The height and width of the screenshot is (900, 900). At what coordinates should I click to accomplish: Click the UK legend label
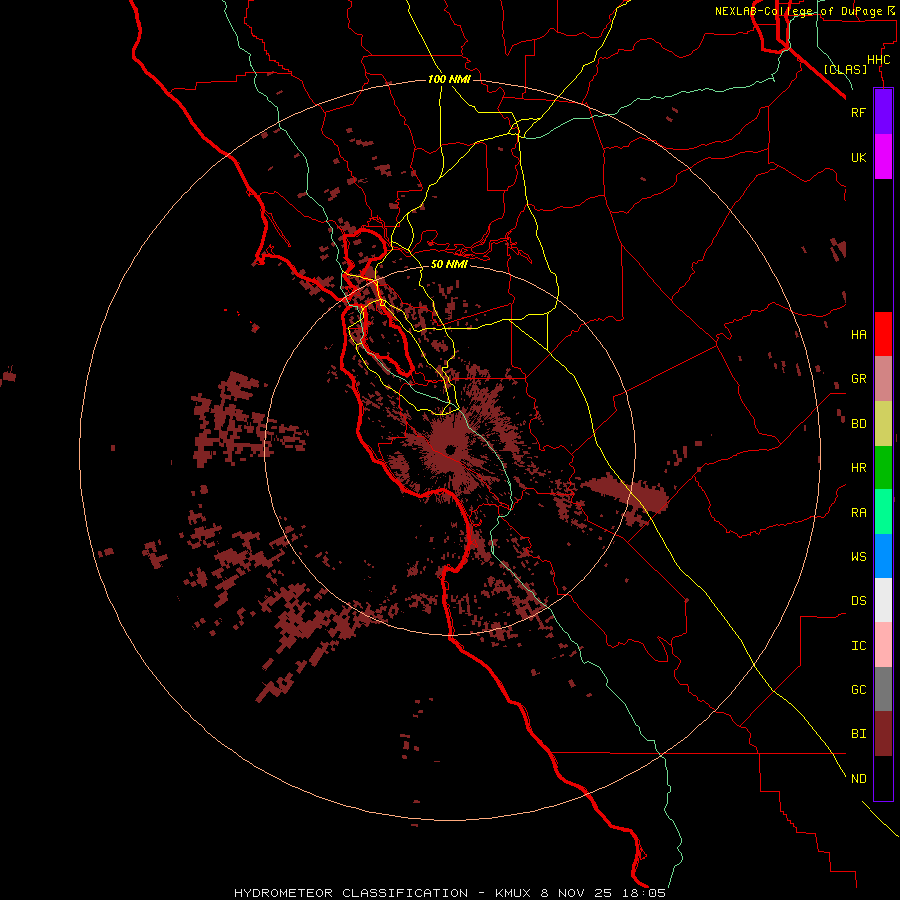pyautogui.click(x=858, y=157)
